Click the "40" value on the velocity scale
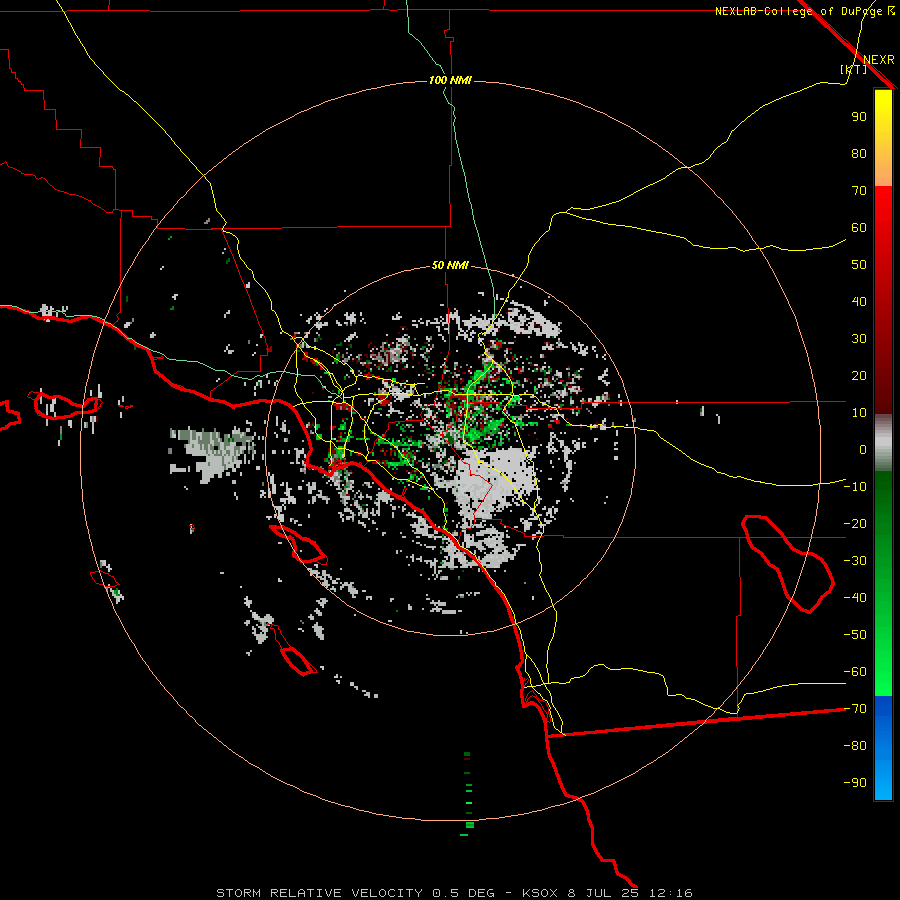 tap(859, 301)
